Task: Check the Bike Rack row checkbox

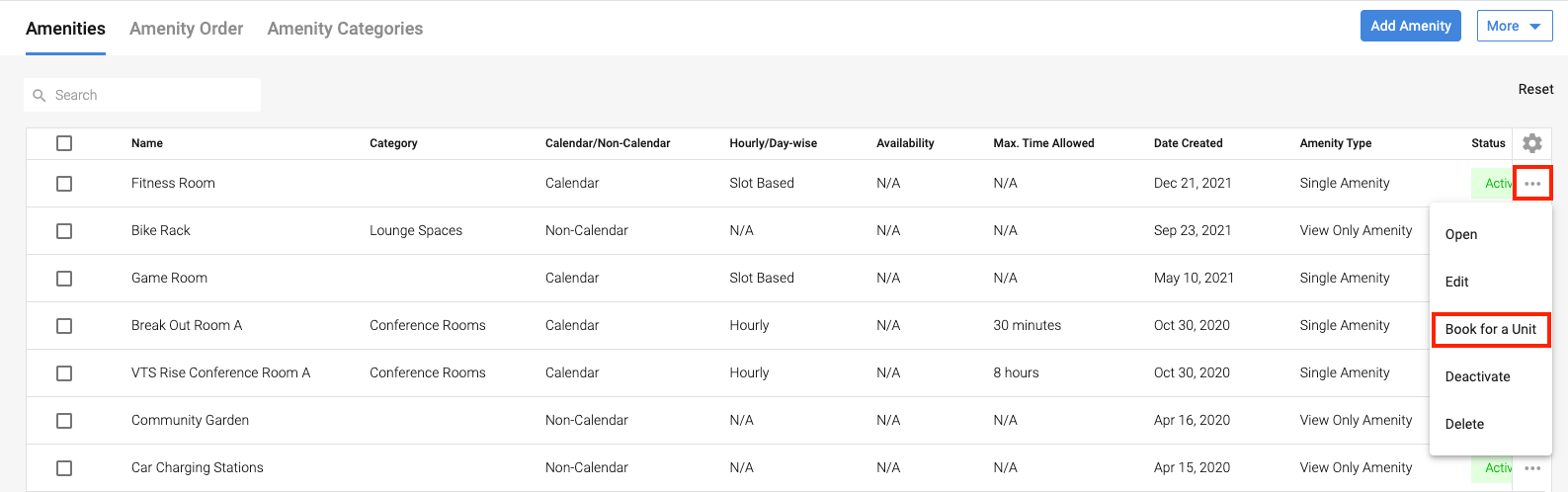Action: pyautogui.click(x=64, y=231)
